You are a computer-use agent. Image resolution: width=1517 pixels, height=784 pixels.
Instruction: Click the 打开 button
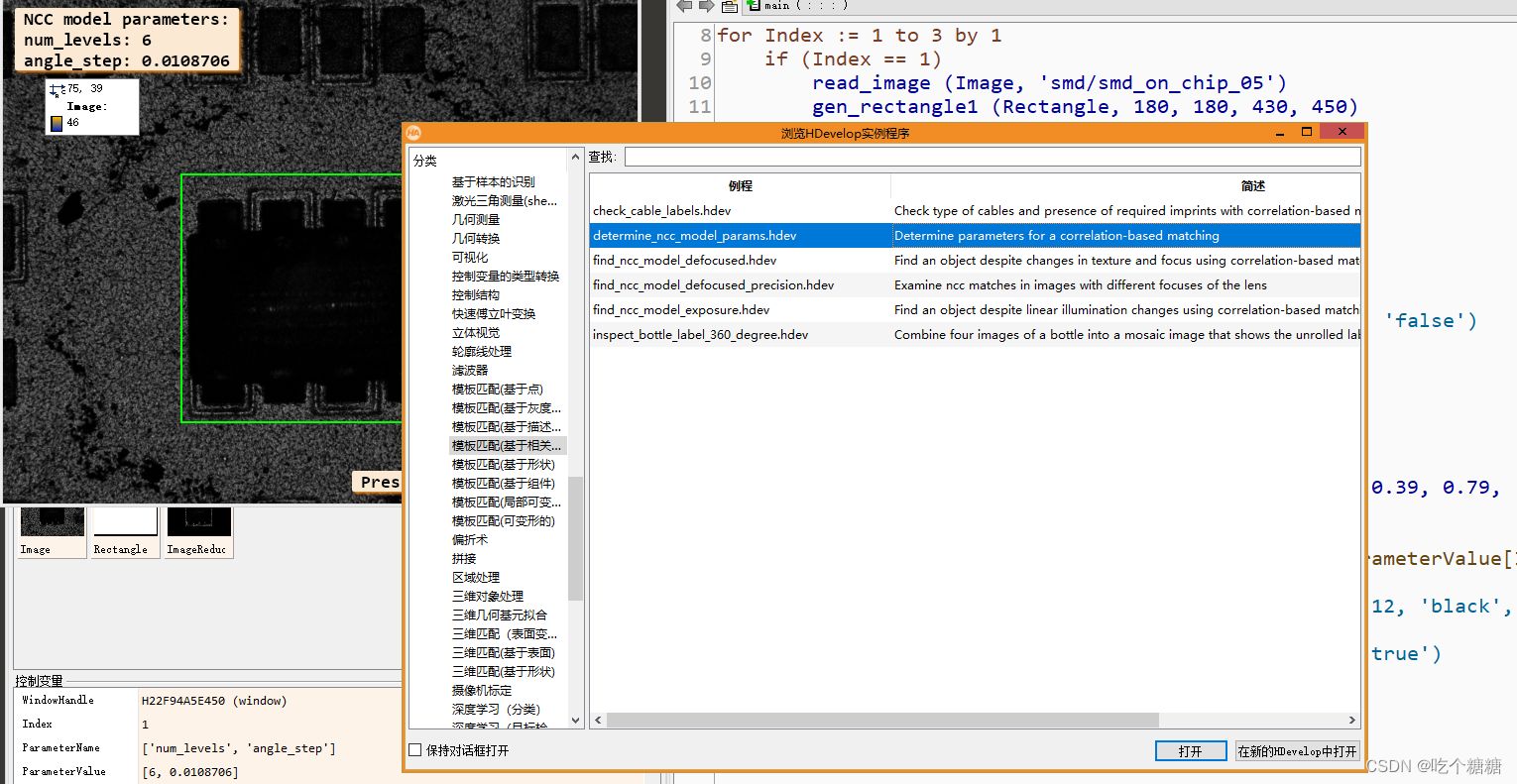click(x=1191, y=751)
